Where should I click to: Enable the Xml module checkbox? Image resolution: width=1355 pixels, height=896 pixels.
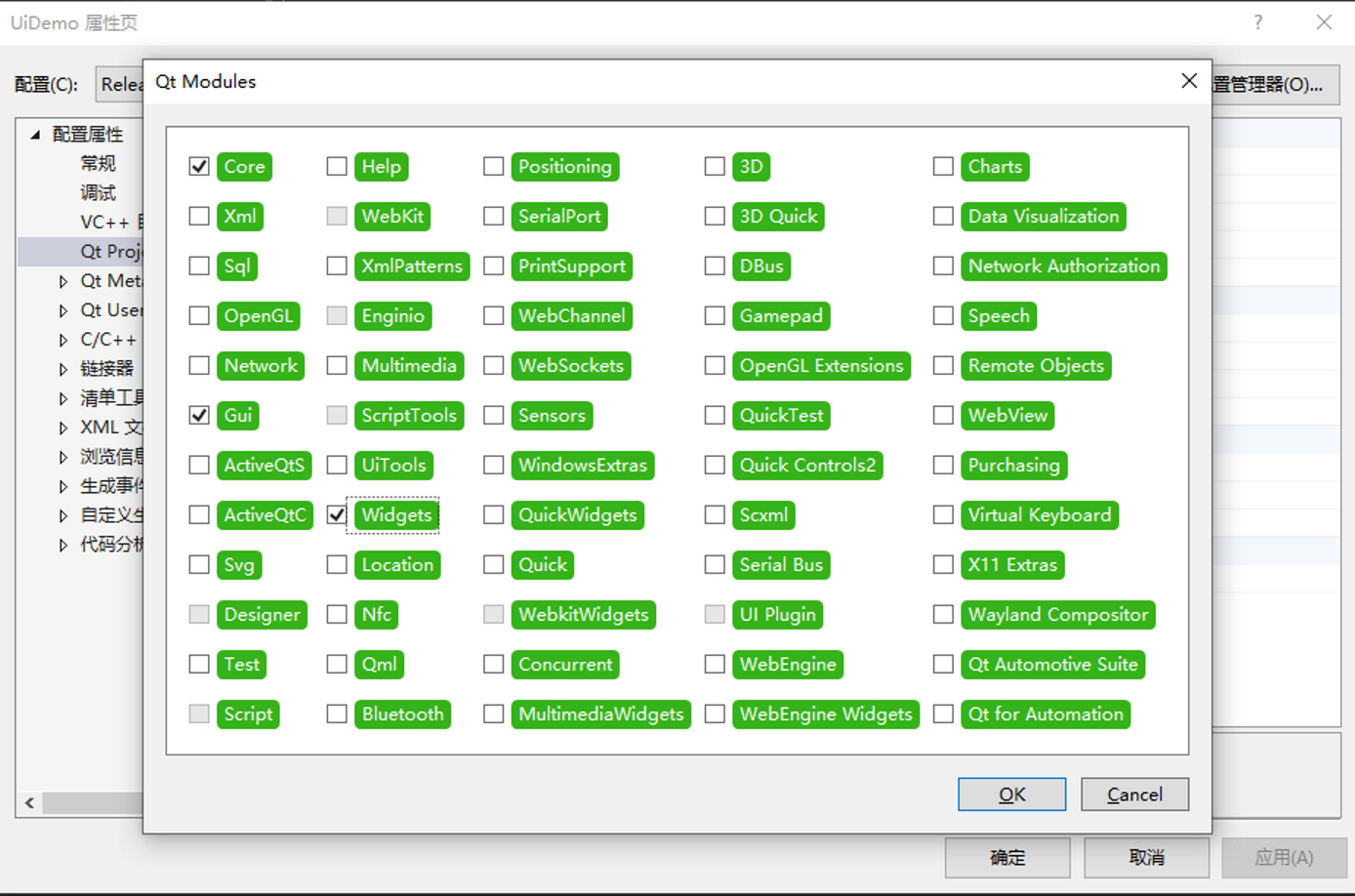[x=199, y=217]
